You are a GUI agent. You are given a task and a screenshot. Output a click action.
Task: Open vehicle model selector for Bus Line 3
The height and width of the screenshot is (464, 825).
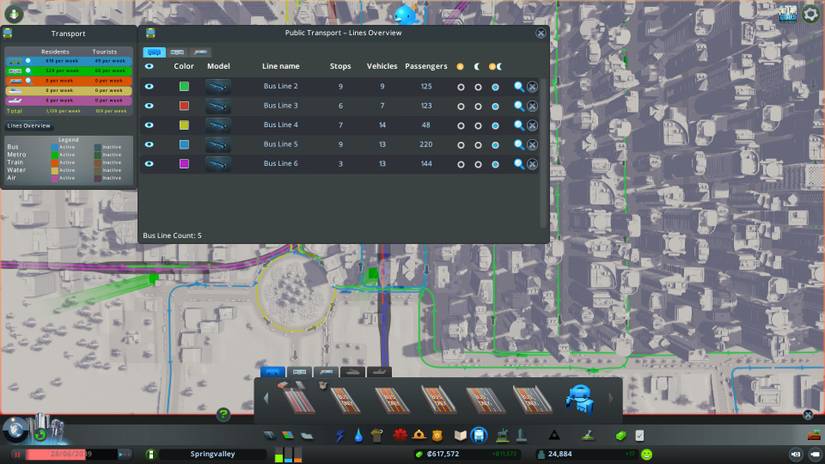(218, 106)
